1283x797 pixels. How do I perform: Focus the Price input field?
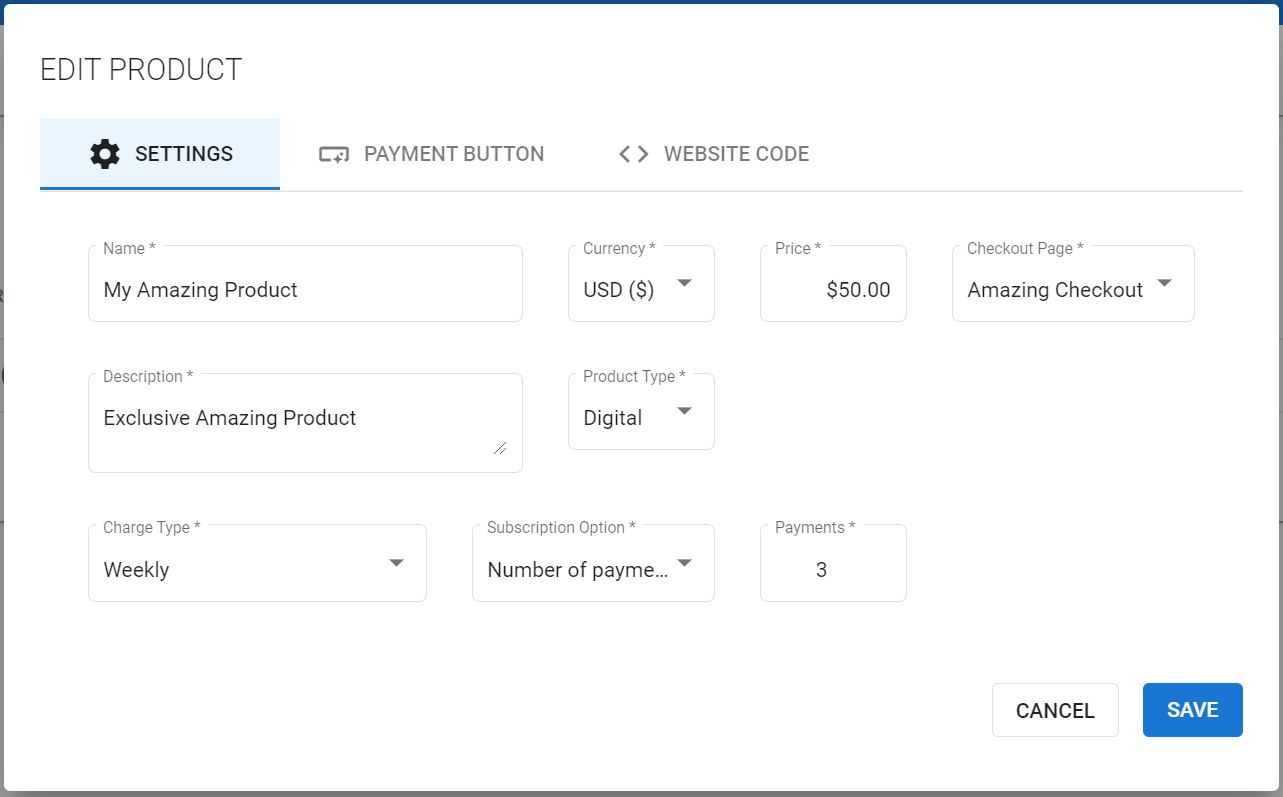click(x=833, y=290)
